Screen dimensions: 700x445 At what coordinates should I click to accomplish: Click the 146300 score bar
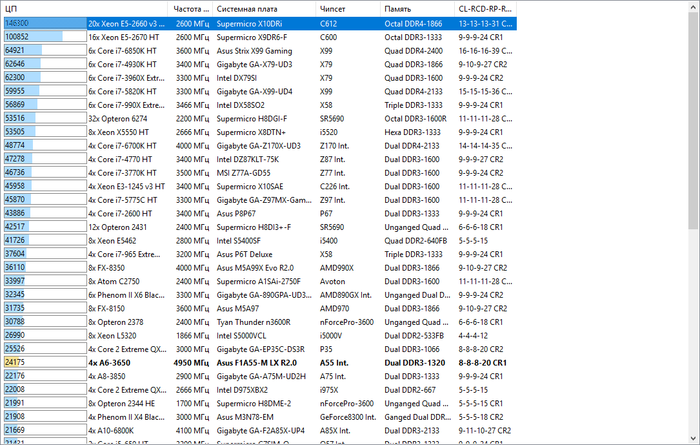(45, 23)
